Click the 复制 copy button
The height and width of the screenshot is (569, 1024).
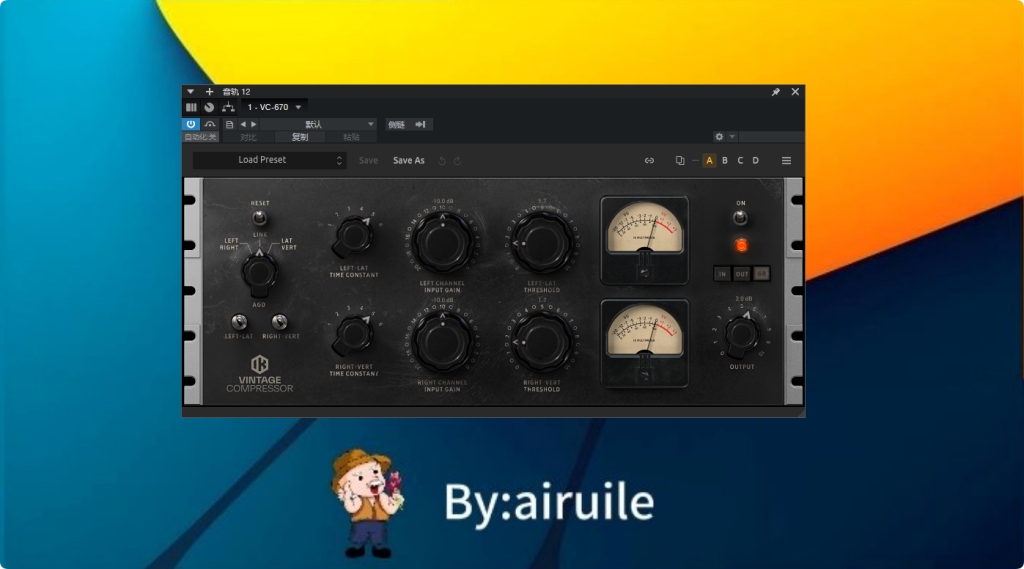tap(300, 137)
